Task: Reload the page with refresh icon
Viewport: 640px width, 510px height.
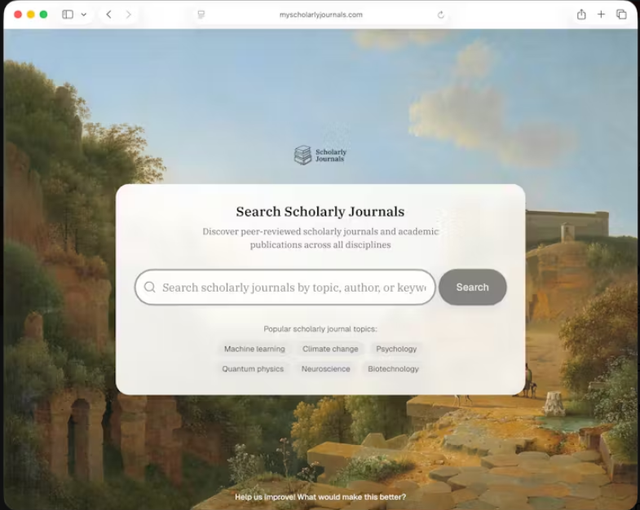Action: tap(441, 15)
